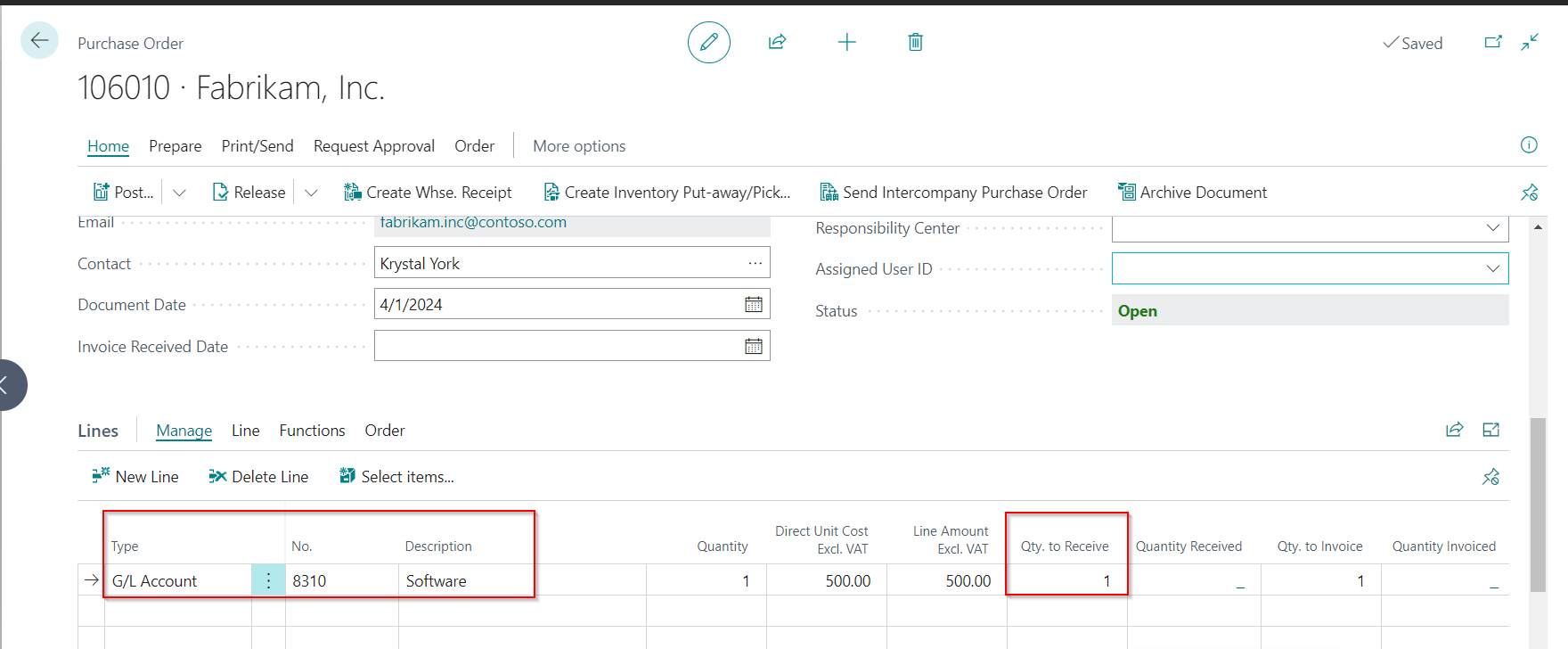Open the Prepare tab

point(175,146)
